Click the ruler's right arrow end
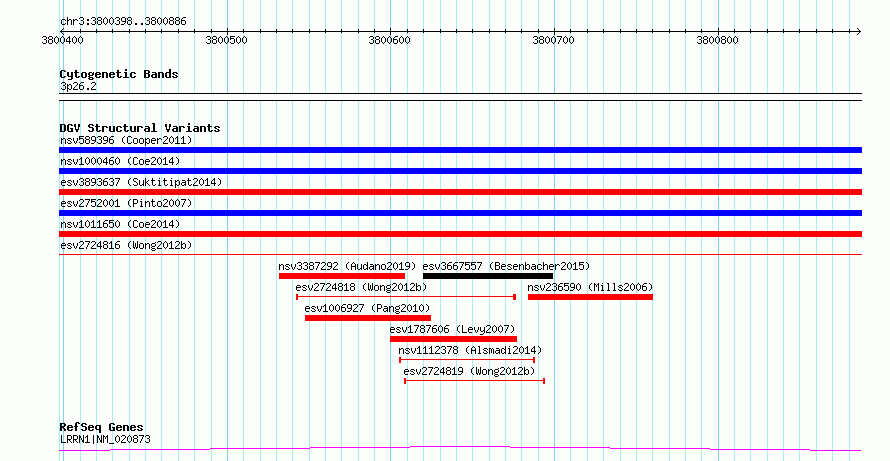The height and width of the screenshot is (461, 890). (859, 31)
